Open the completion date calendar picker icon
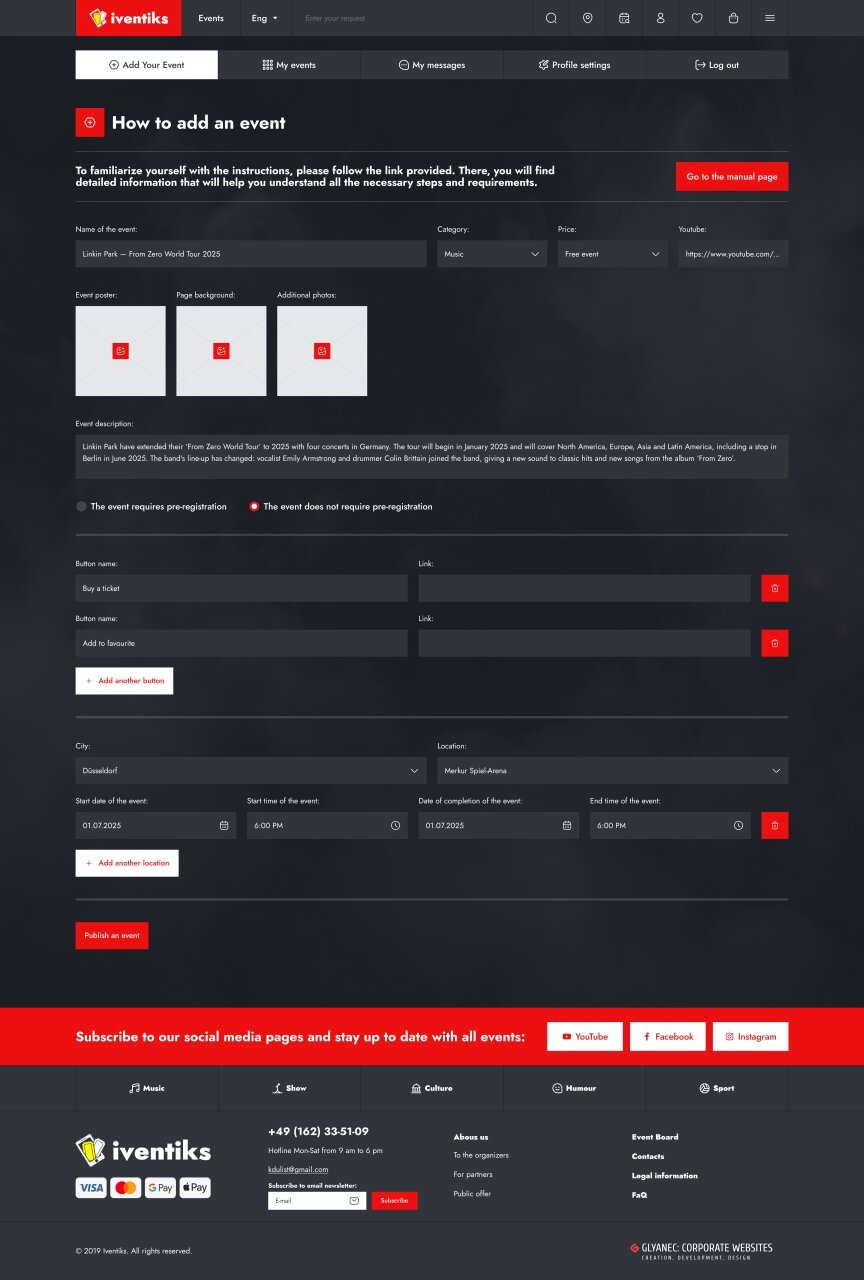 pyautogui.click(x=567, y=826)
